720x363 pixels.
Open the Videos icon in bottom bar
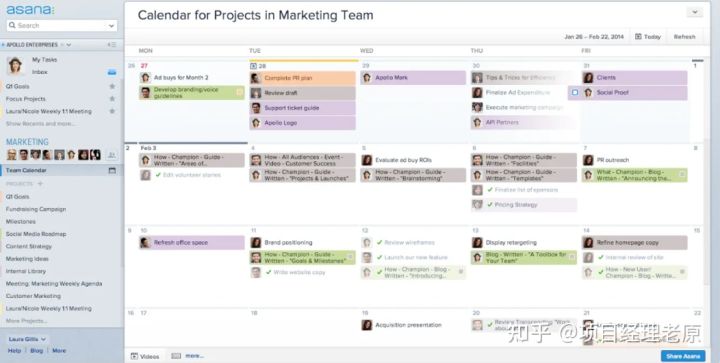point(134,356)
